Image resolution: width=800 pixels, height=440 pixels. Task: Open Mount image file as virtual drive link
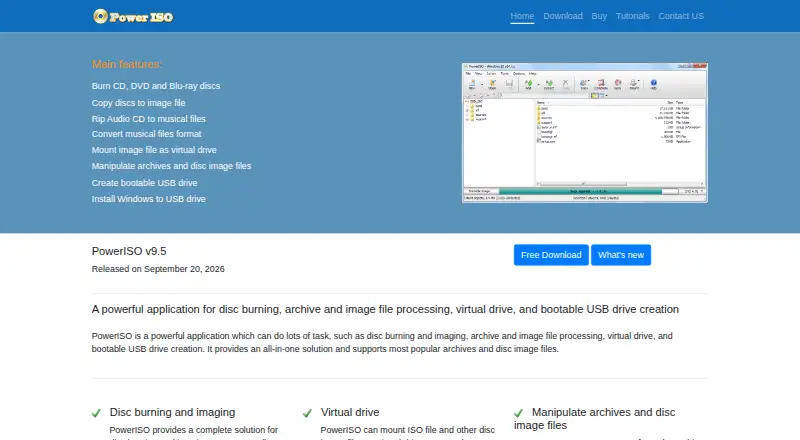(154, 150)
